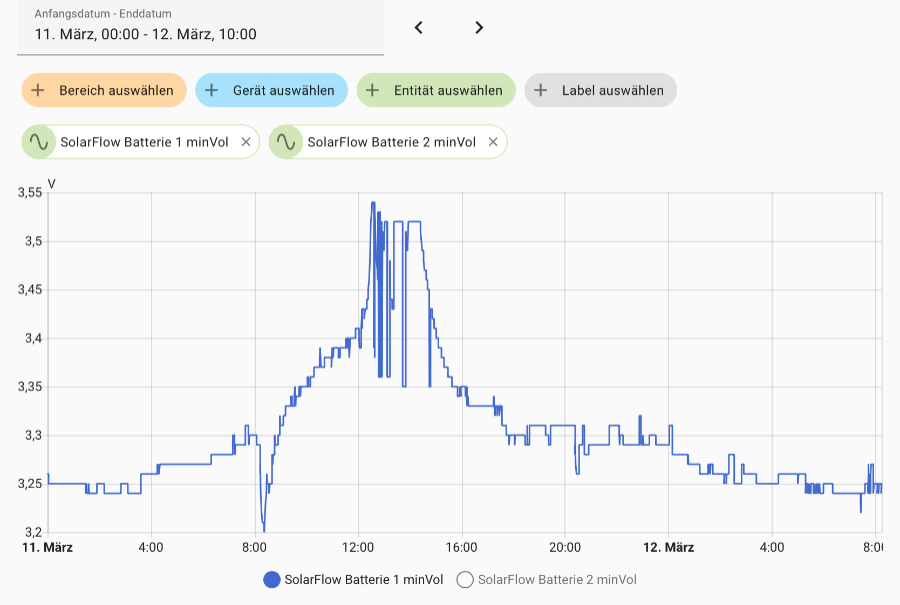Click the blue Batterie 1 legend color dot
This screenshot has height=605, width=900.
pos(271,580)
